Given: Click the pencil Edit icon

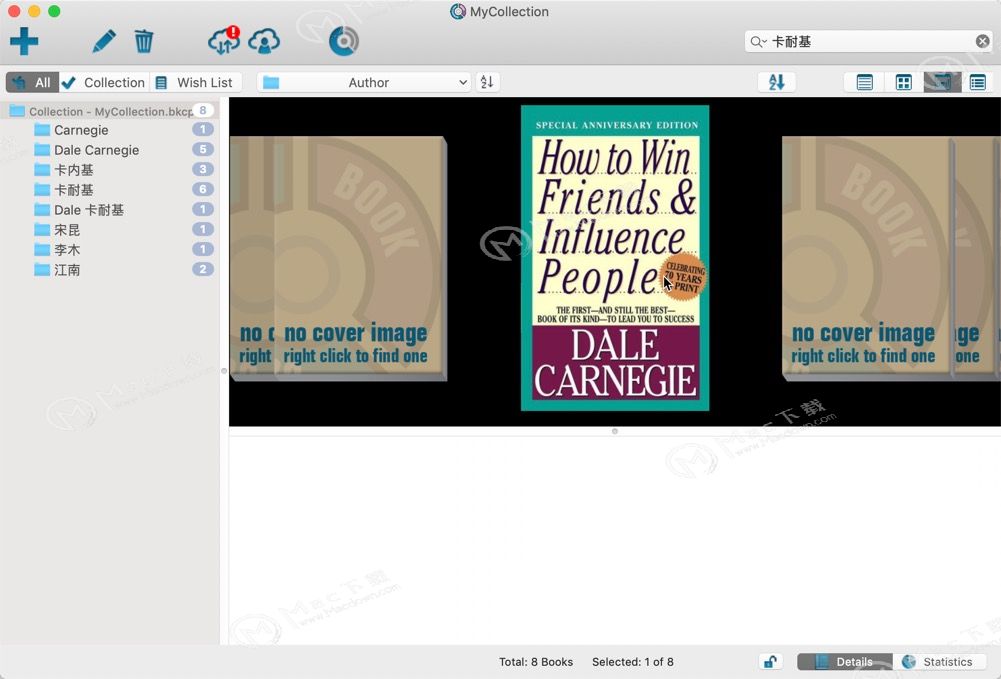Looking at the screenshot, I should (104, 41).
